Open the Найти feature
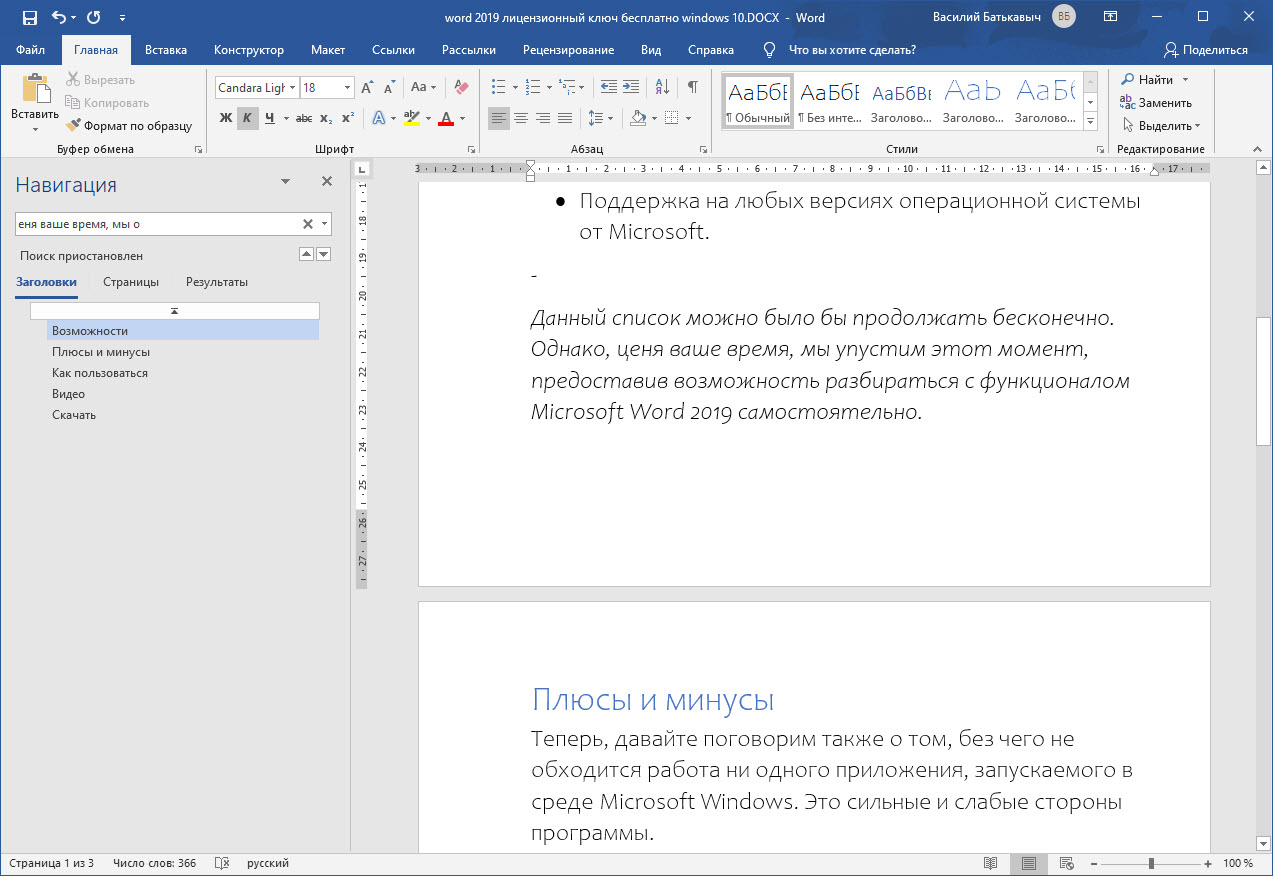This screenshot has height=876, width=1273. (x=1151, y=79)
